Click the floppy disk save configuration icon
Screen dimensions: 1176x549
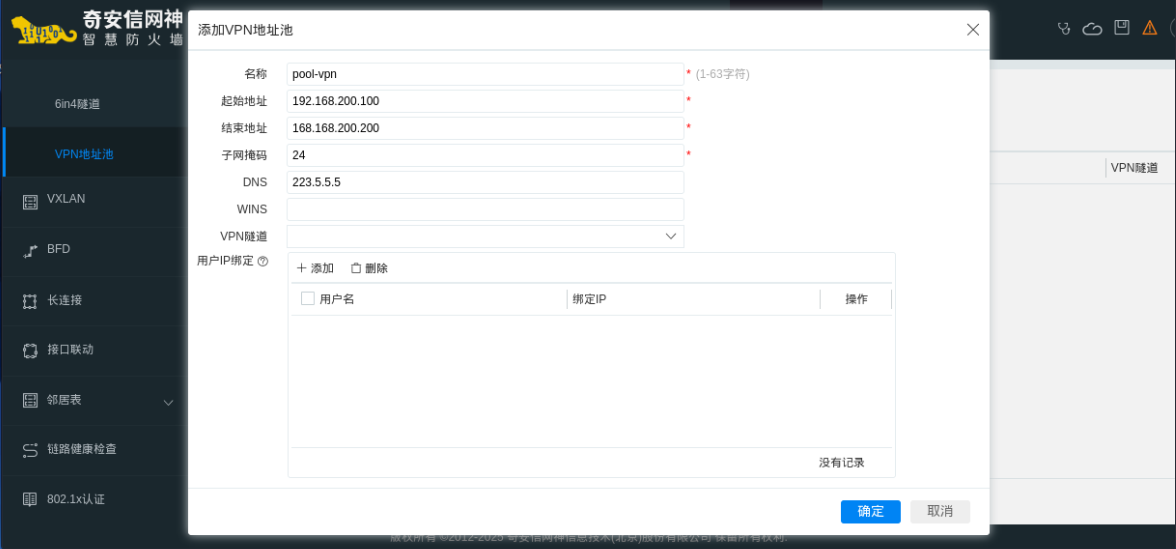(1122, 28)
